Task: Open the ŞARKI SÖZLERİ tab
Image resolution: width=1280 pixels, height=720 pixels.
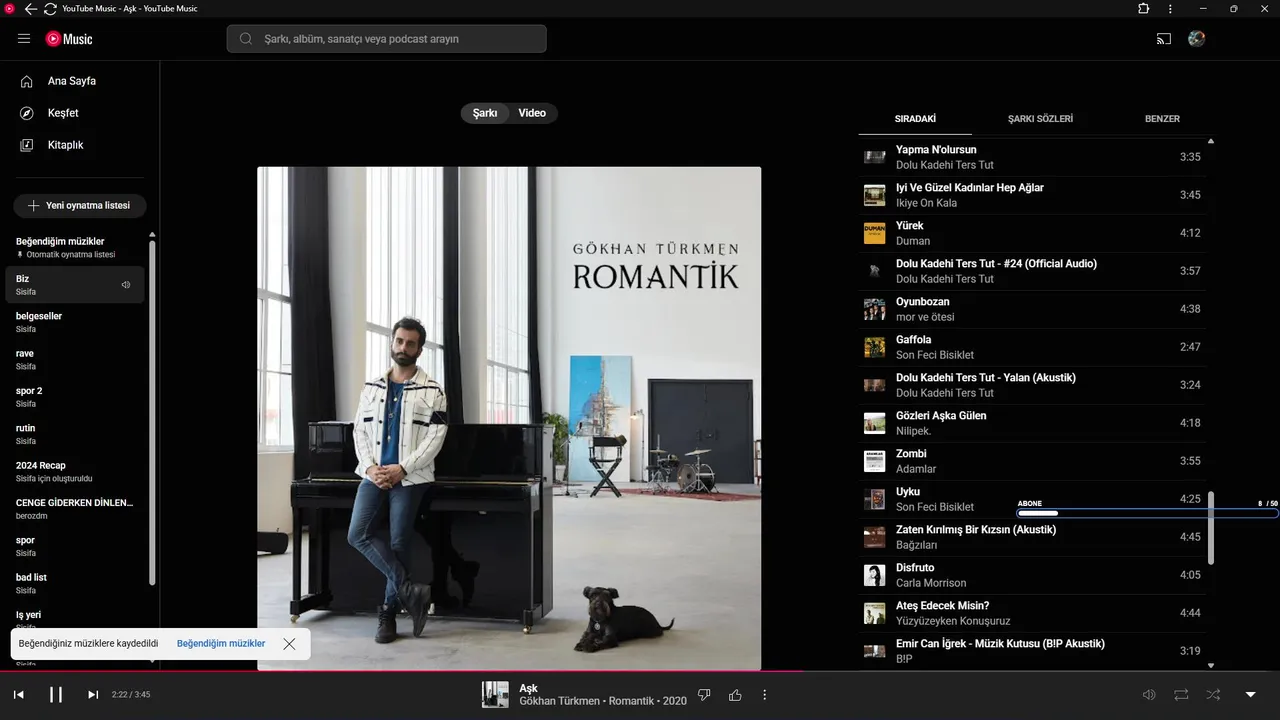Action: tap(1040, 118)
